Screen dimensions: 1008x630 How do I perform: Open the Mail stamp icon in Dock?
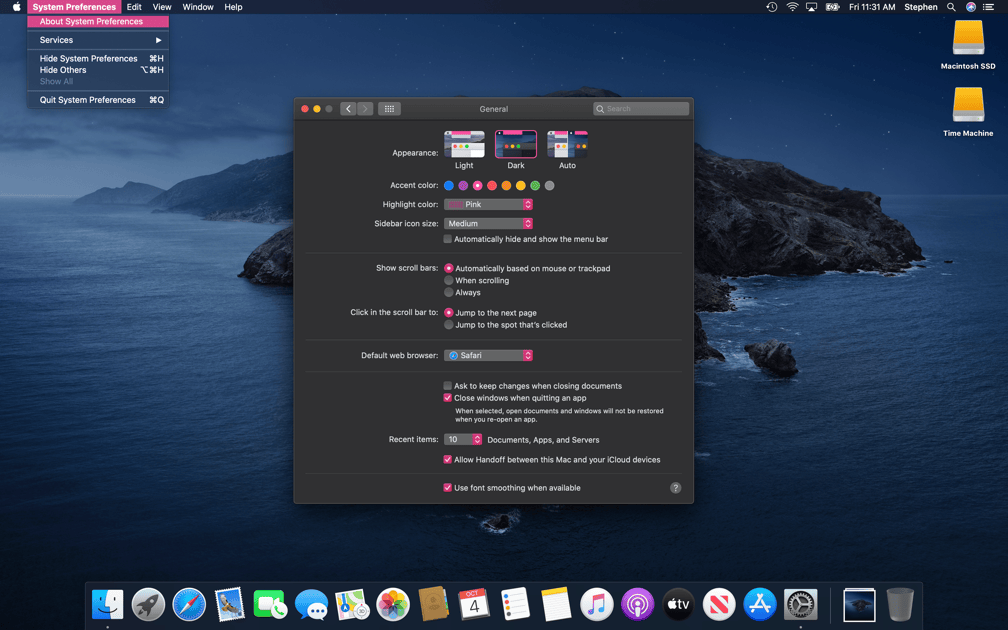pos(230,604)
